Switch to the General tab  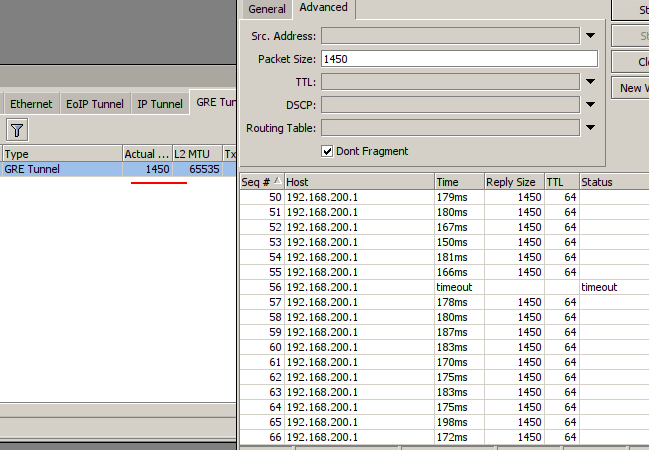click(x=267, y=9)
